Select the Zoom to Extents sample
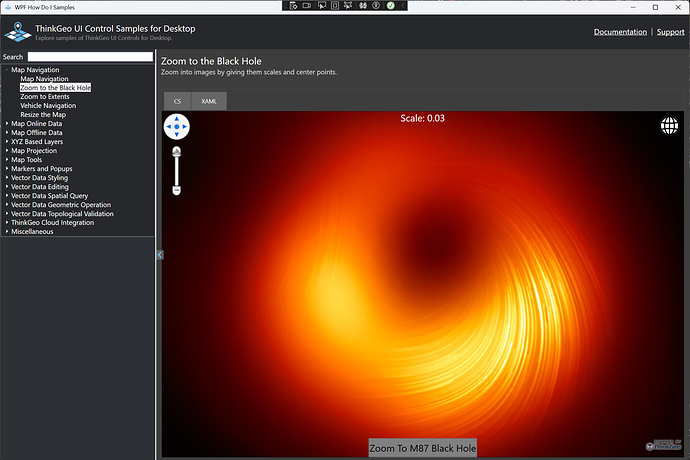 (x=45, y=96)
